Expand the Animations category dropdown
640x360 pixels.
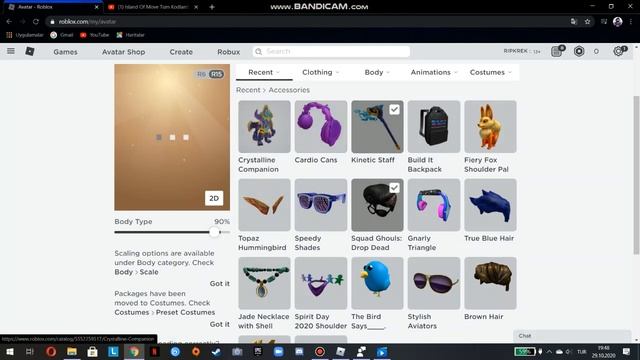tap(434, 72)
